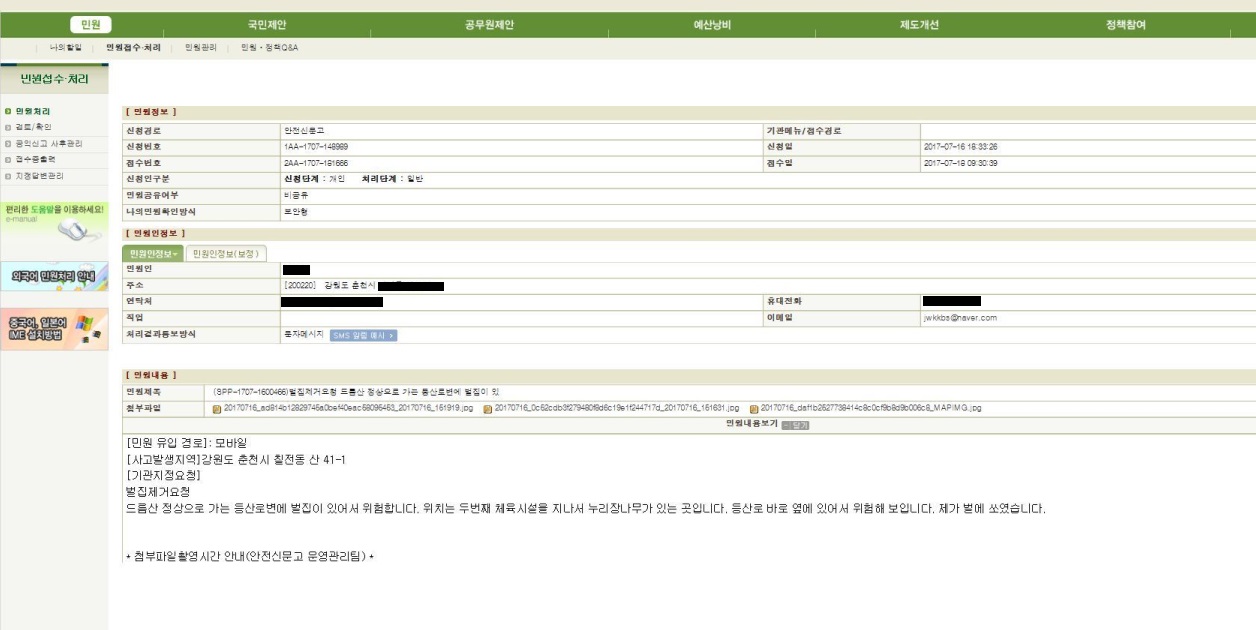The image size is (1256, 630).
Task: Click the first attachment file icon
Action: (x=217, y=409)
